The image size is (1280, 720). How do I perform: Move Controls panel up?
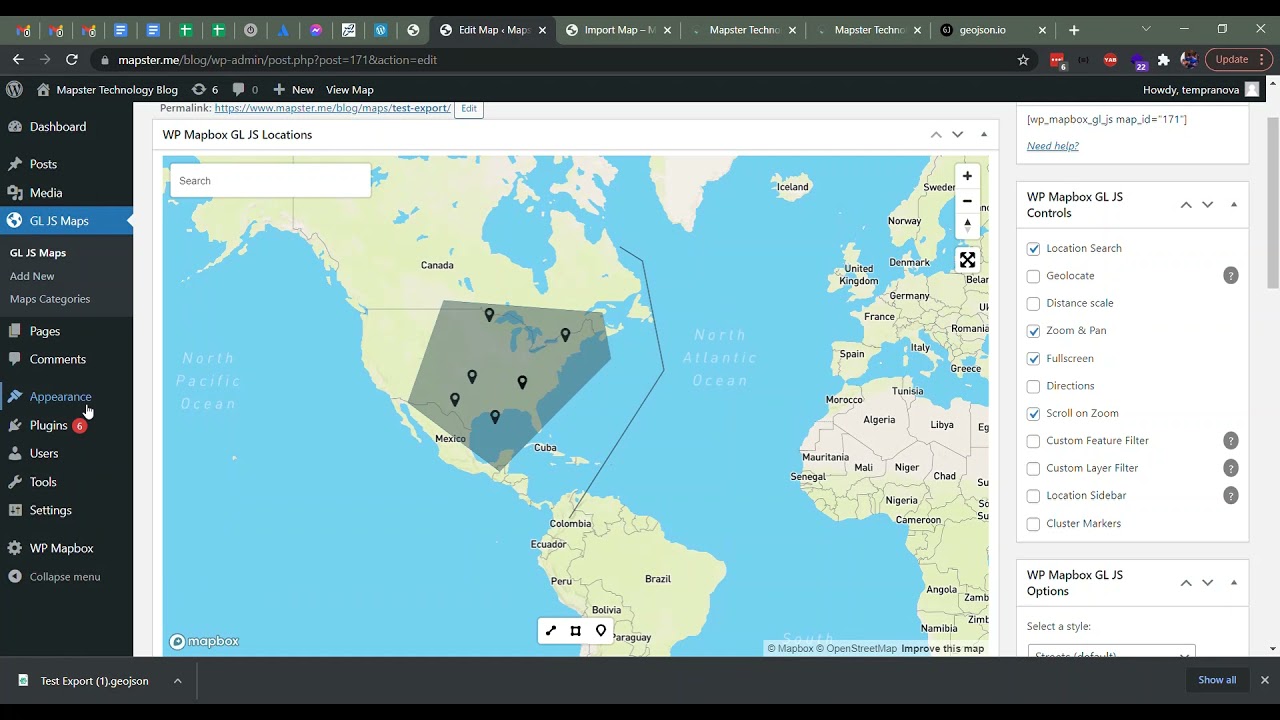click(1186, 204)
